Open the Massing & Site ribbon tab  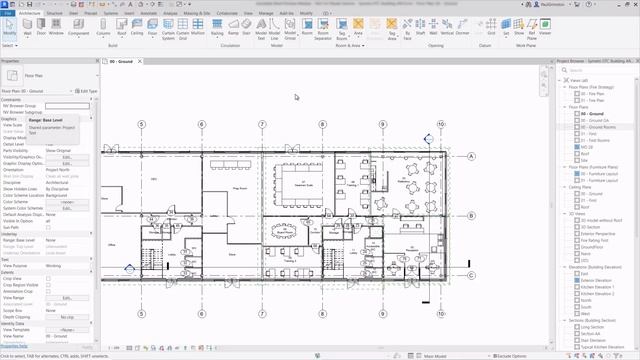[196, 13]
